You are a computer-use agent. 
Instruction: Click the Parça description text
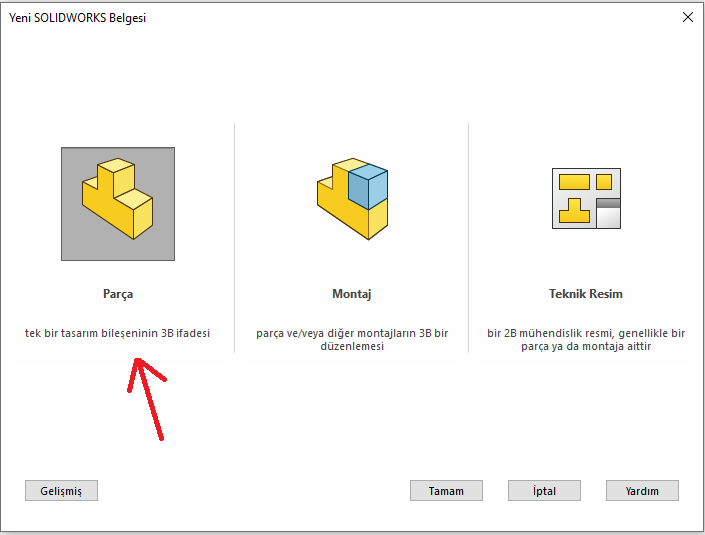(118, 333)
